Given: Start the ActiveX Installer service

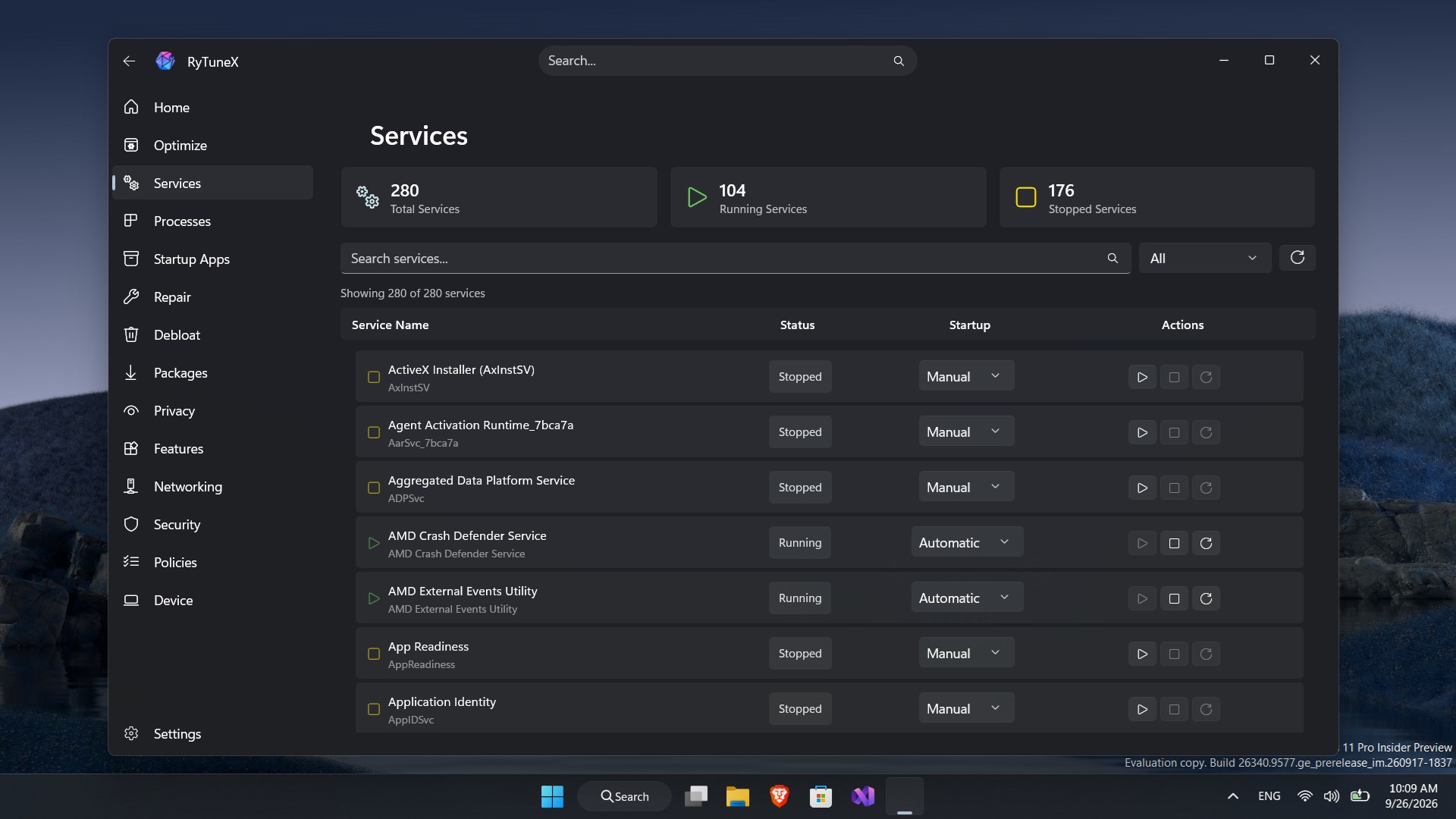Looking at the screenshot, I should click(x=1142, y=377).
